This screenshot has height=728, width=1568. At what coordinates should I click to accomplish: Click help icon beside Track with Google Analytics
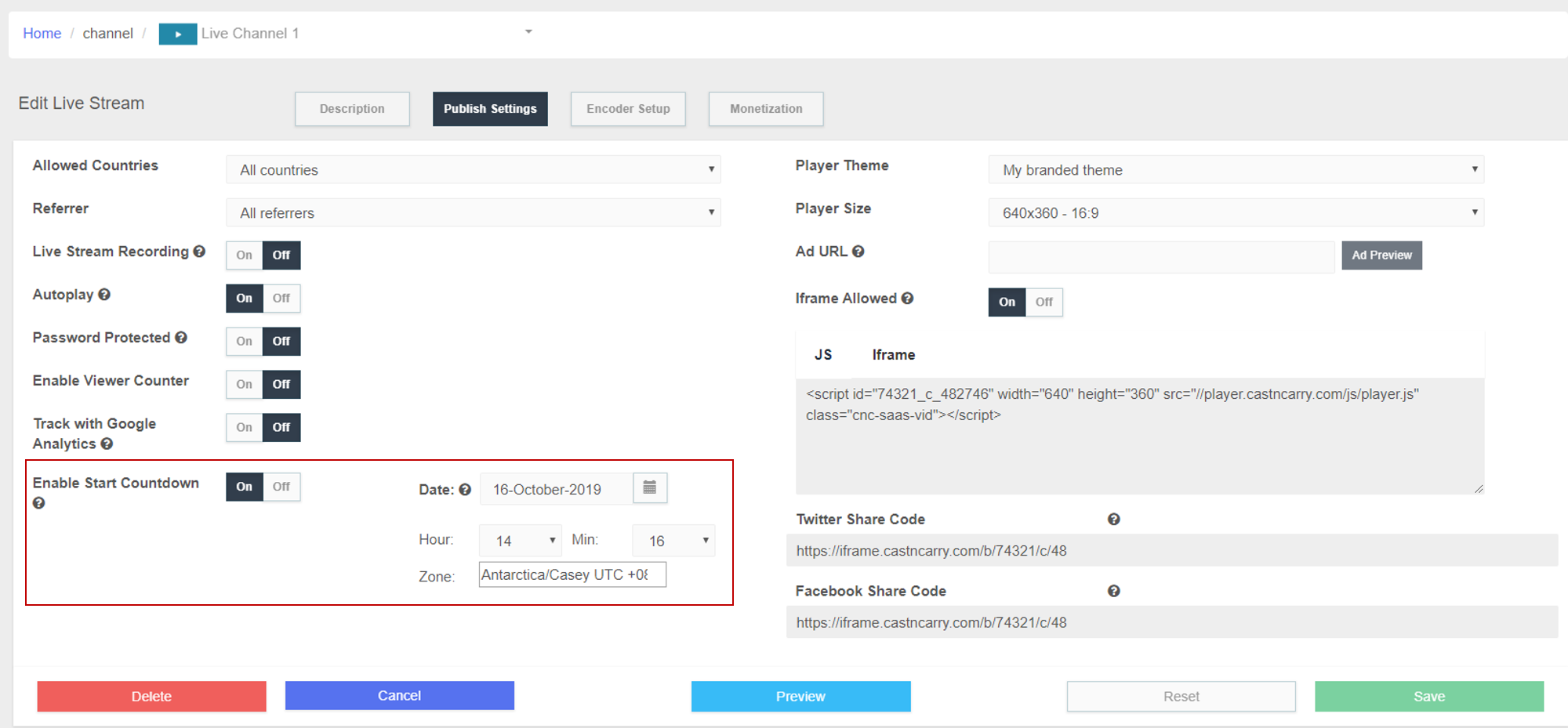[x=107, y=444]
